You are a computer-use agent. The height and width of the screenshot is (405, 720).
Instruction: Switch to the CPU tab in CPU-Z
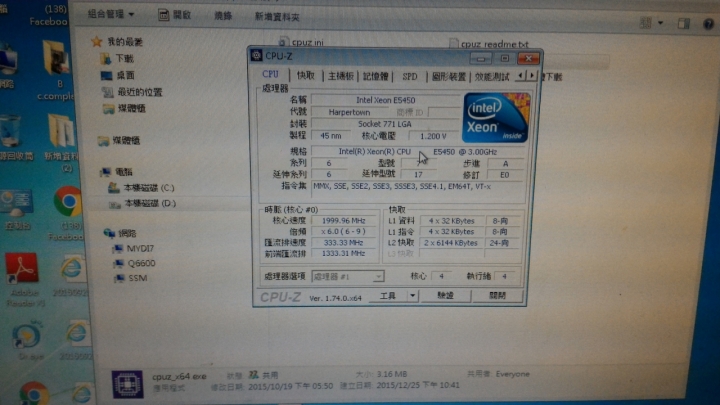click(x=270, y=74)
